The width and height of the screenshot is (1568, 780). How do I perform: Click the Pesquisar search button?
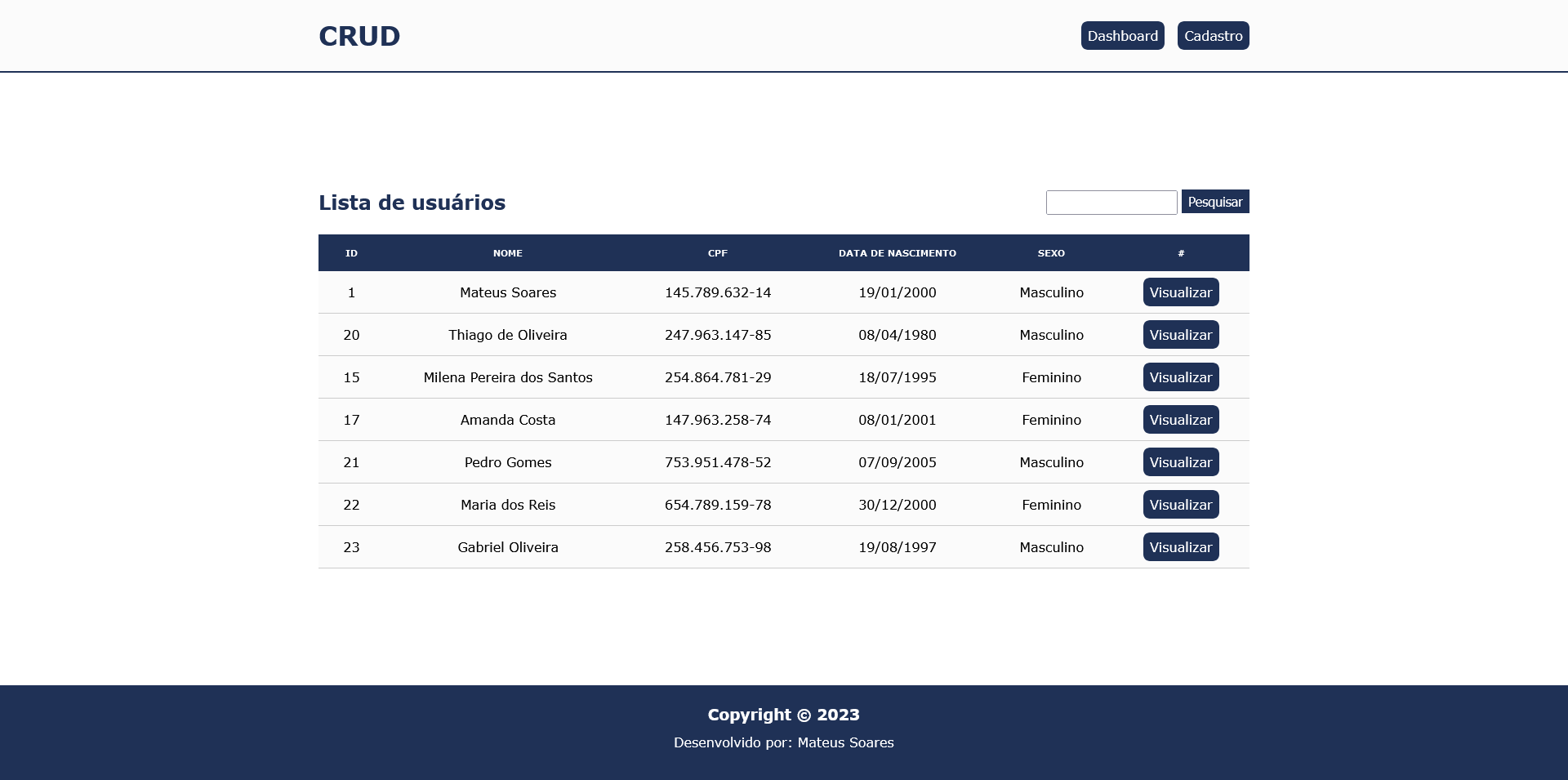[1215, 202]
